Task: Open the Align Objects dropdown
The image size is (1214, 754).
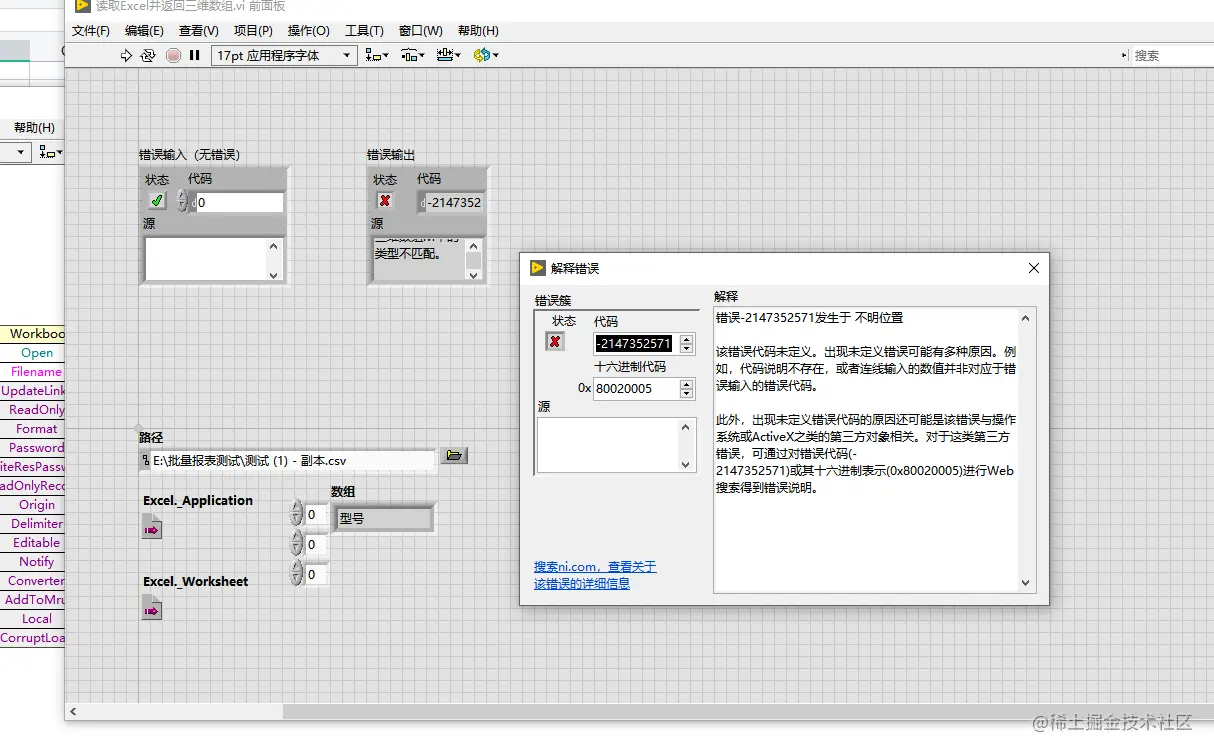Action: (376, 55)
